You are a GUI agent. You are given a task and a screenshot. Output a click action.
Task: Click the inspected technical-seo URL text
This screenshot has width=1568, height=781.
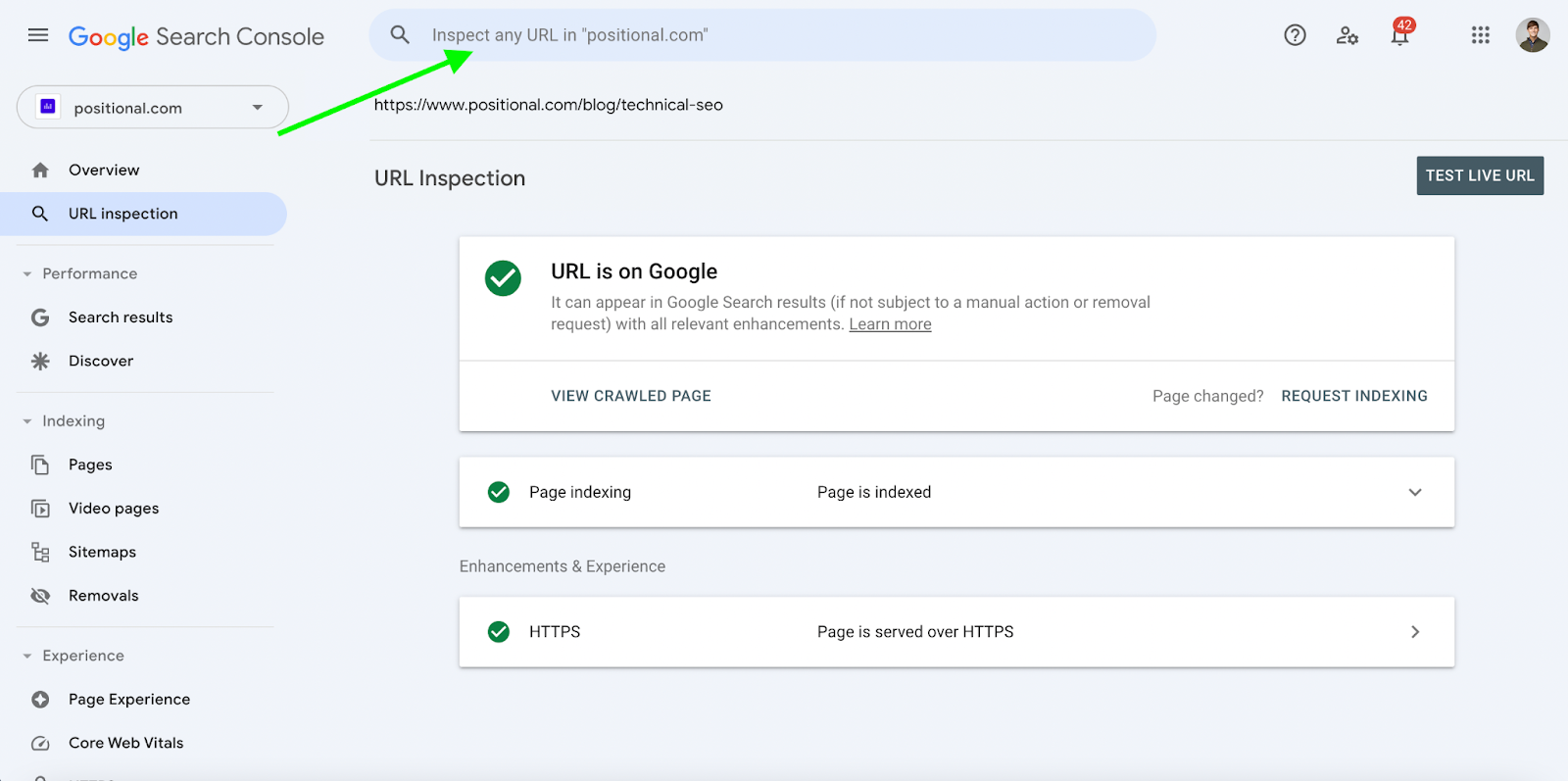(x=549, y=105)
